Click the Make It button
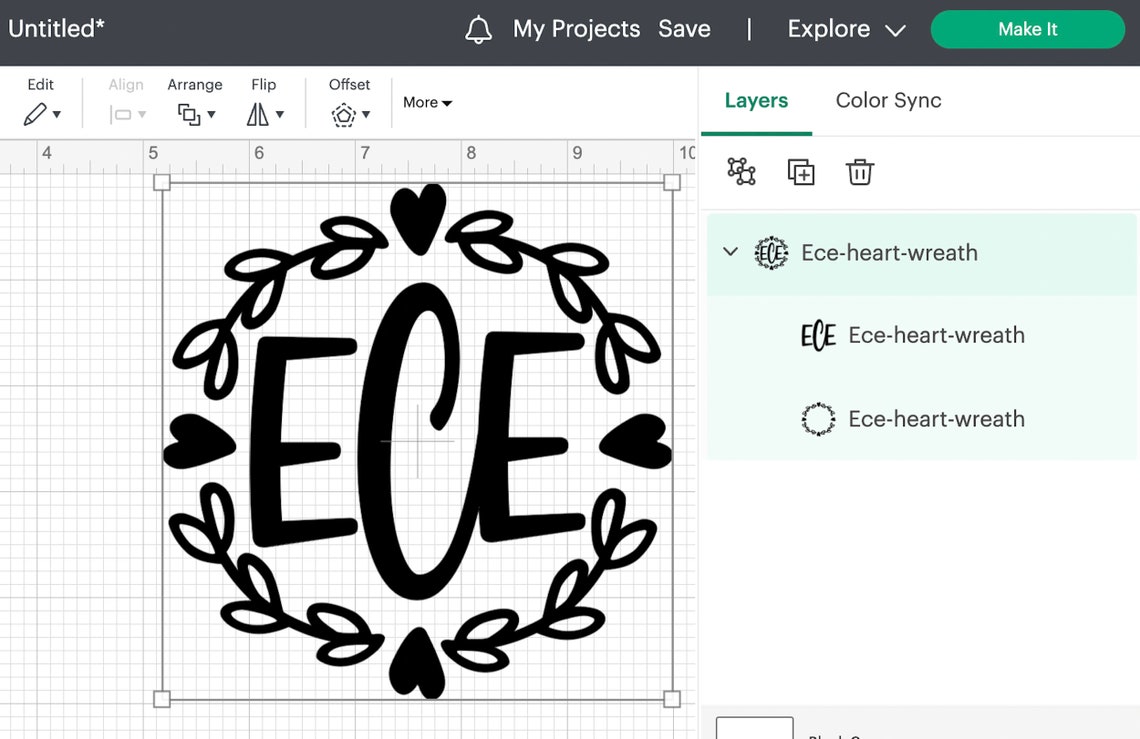Image resolution: width=1140 pixels, height=739 pixels. pos(1027,29)
